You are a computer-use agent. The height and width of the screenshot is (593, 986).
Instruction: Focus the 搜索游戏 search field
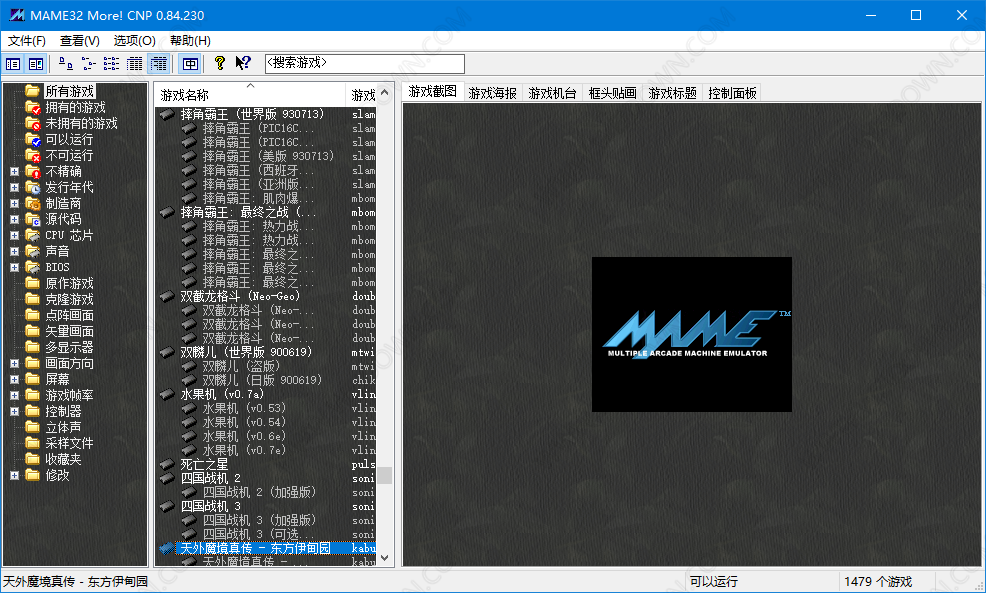pos(365,64)
